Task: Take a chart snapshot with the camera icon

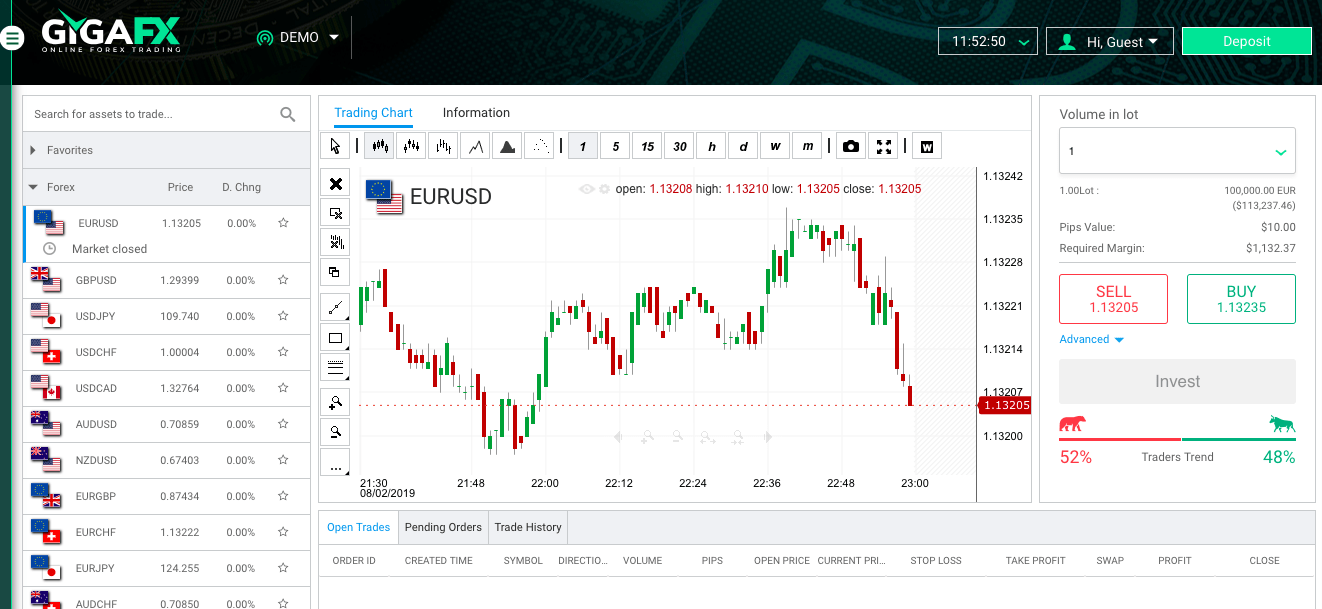Action: point(850,145)
